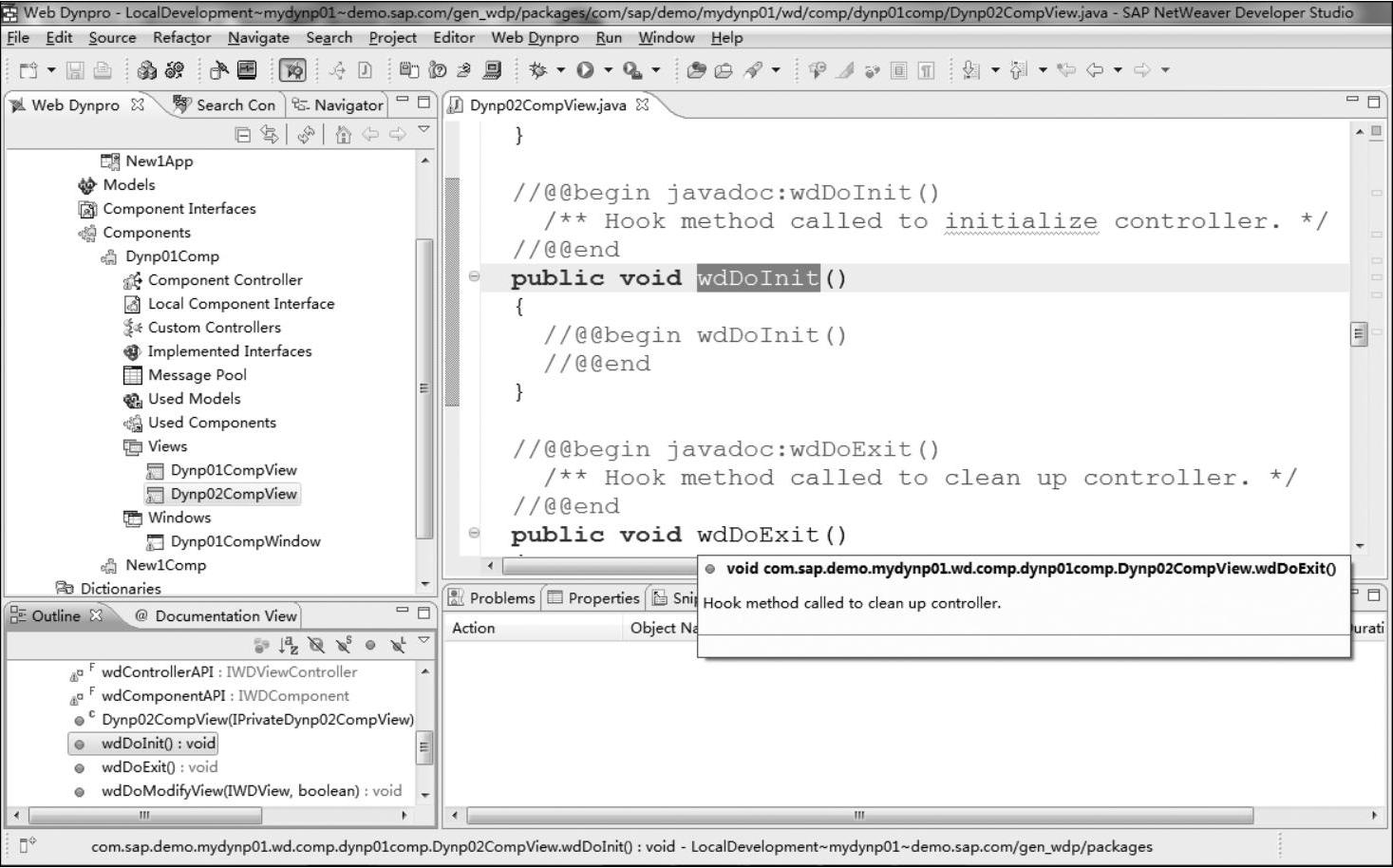Toggle Show Whitespace pilcrow icon in toolbar

click(x=926, y=70)
